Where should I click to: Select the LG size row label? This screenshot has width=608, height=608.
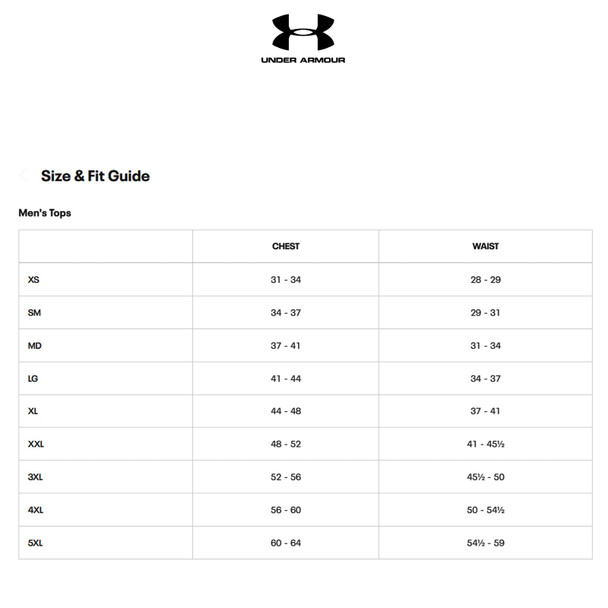(x=33, y=378)
